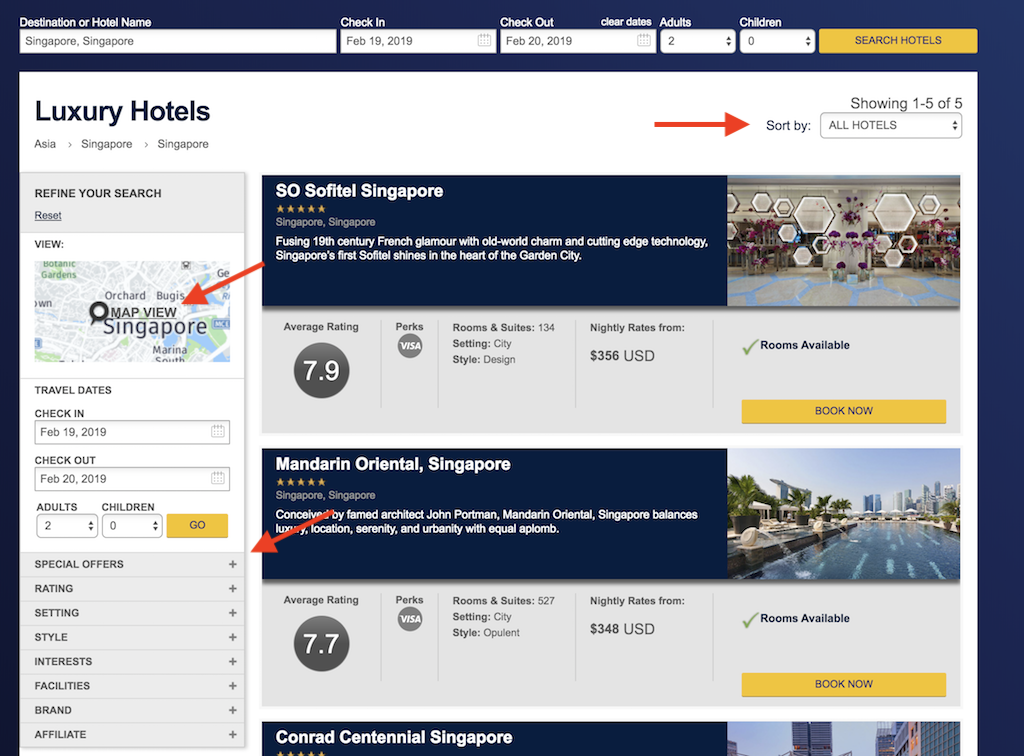Click the clear dates link
The width and height of the screenshot is (1024, 756).
(626, 22)
